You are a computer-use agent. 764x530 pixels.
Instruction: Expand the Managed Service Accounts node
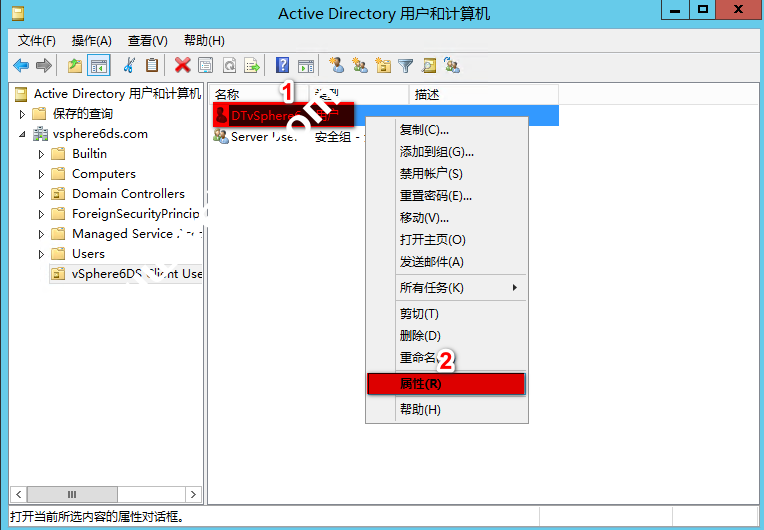[x=41, y=234]
